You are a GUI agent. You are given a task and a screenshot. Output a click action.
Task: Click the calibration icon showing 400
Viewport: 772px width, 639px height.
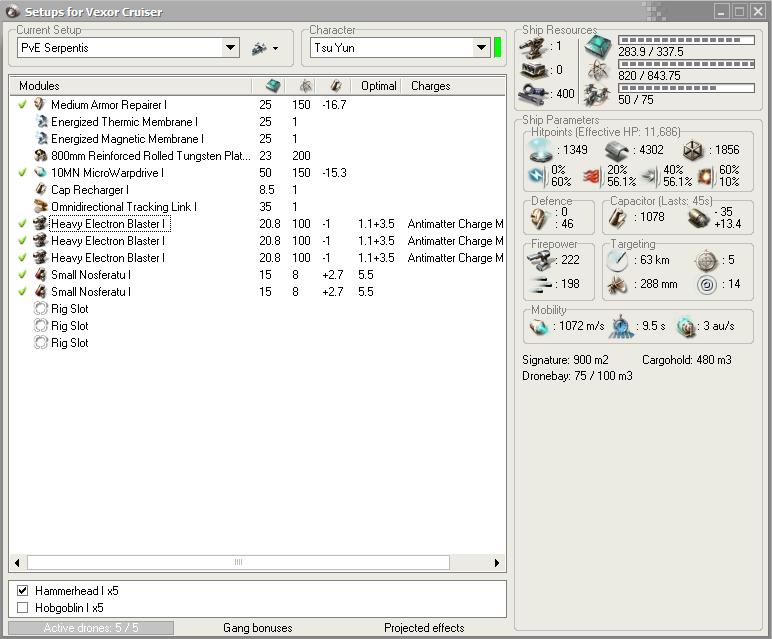pyautogui.click(x=534, y=94)
